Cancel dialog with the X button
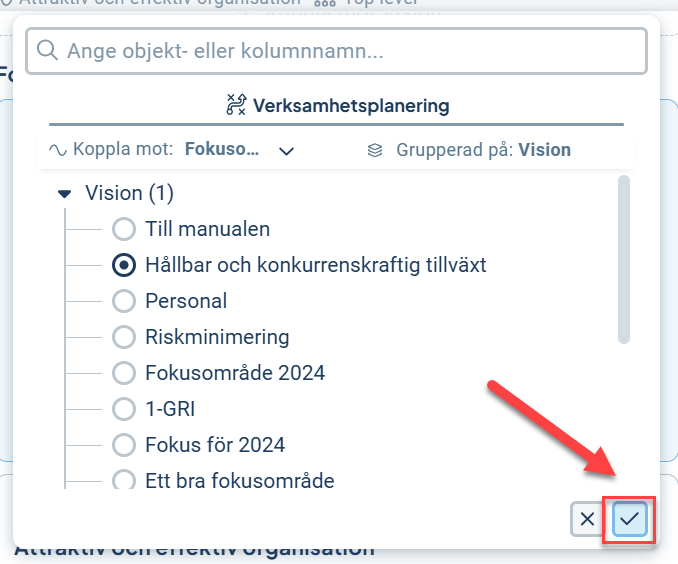Viewport: 678px width, 564px height. [x=588, y=519]
